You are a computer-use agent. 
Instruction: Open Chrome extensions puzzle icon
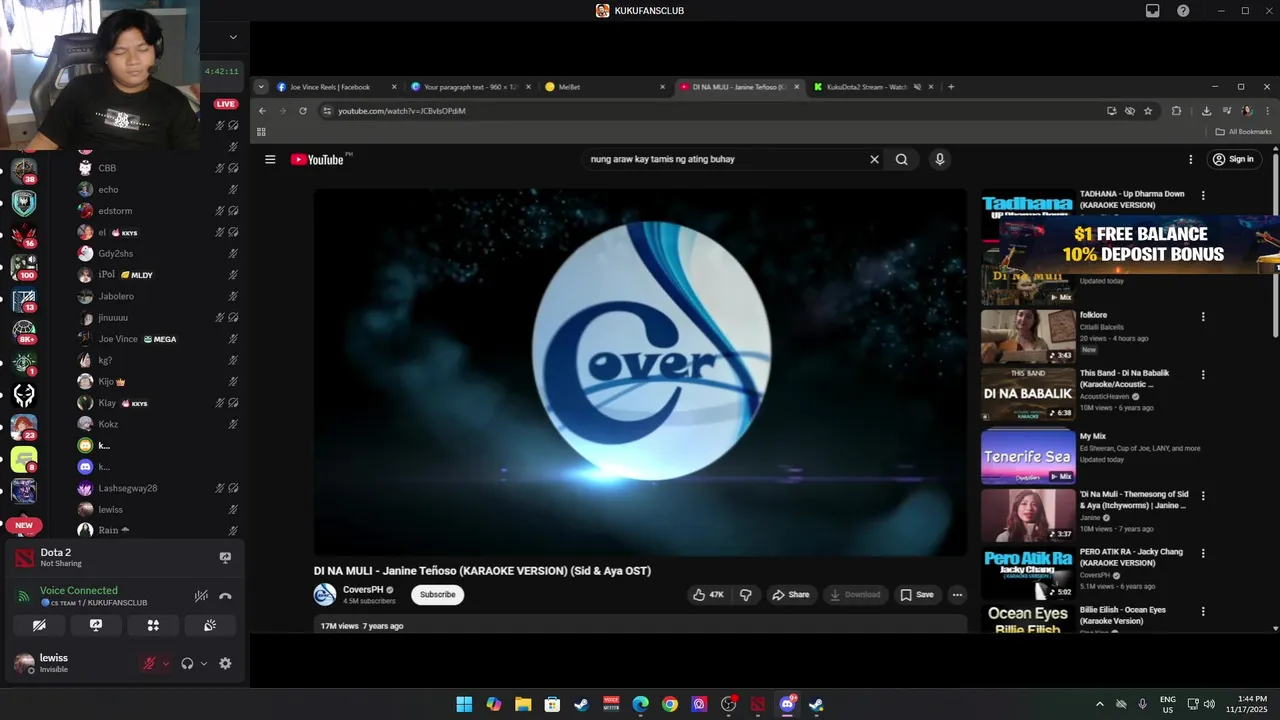pos(1176,111)
